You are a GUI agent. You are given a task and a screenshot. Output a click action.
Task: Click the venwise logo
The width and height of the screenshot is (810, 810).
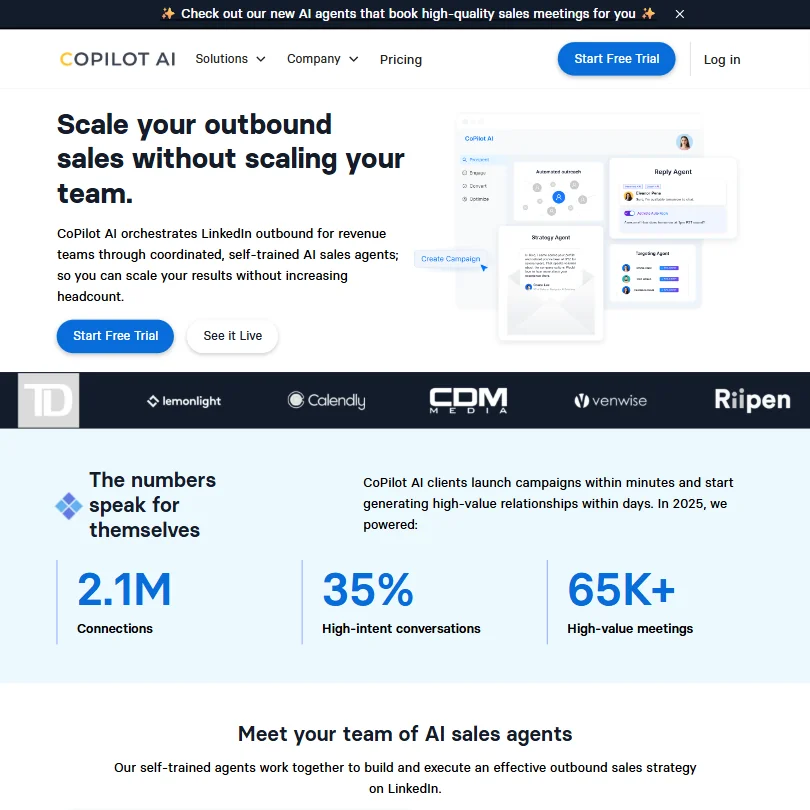click(610, 400)
